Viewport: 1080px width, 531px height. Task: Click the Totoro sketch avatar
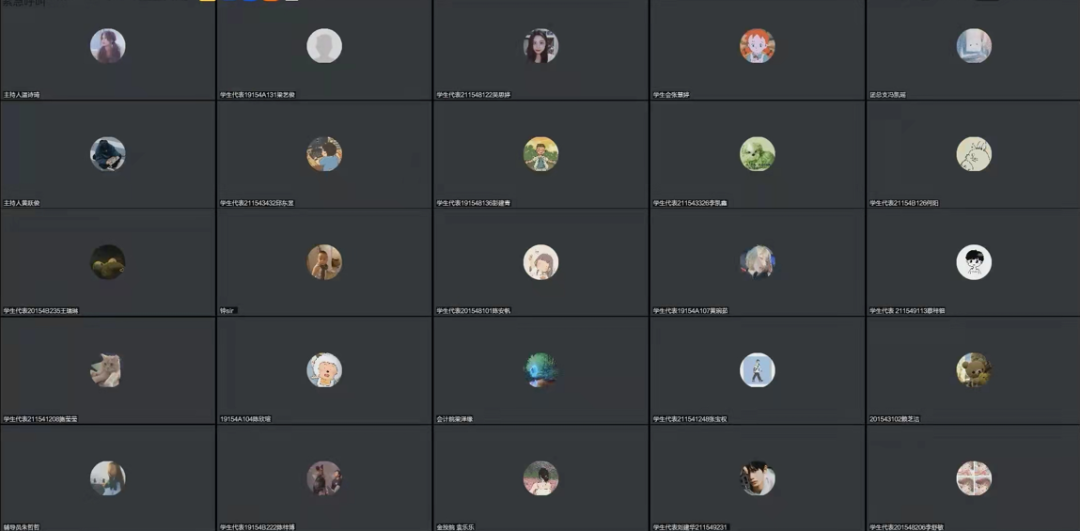coord(974,154)
